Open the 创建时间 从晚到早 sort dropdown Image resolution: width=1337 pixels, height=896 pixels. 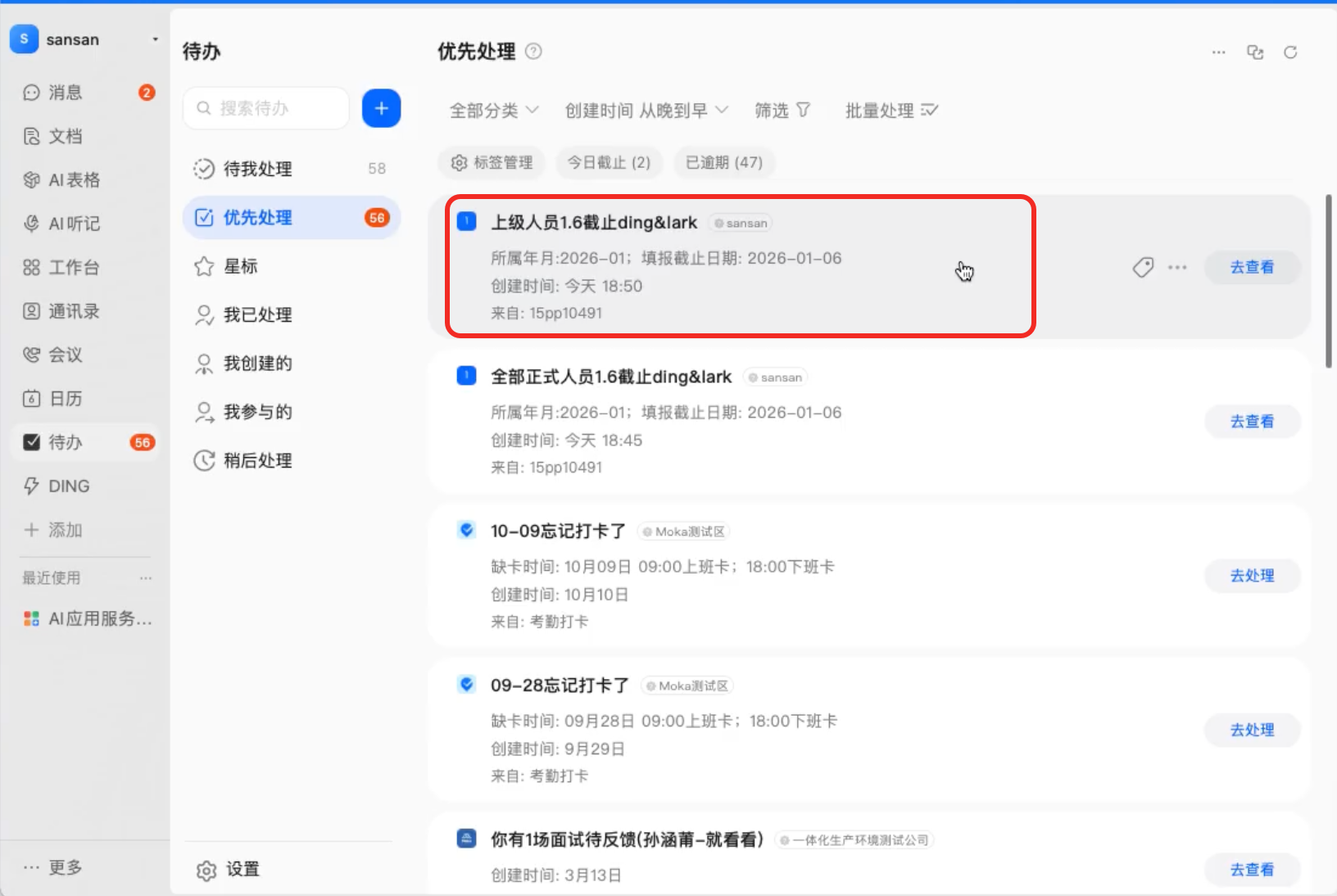pyautogui.click(x=646, y=111)
